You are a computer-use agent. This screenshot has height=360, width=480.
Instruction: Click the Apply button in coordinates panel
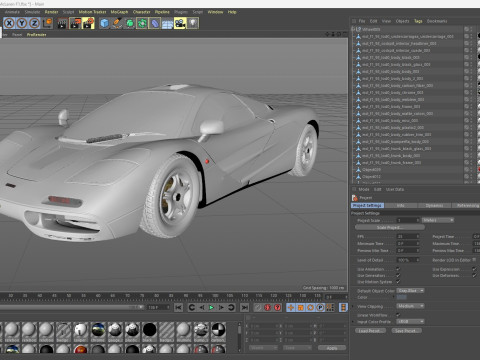(332, 348)
